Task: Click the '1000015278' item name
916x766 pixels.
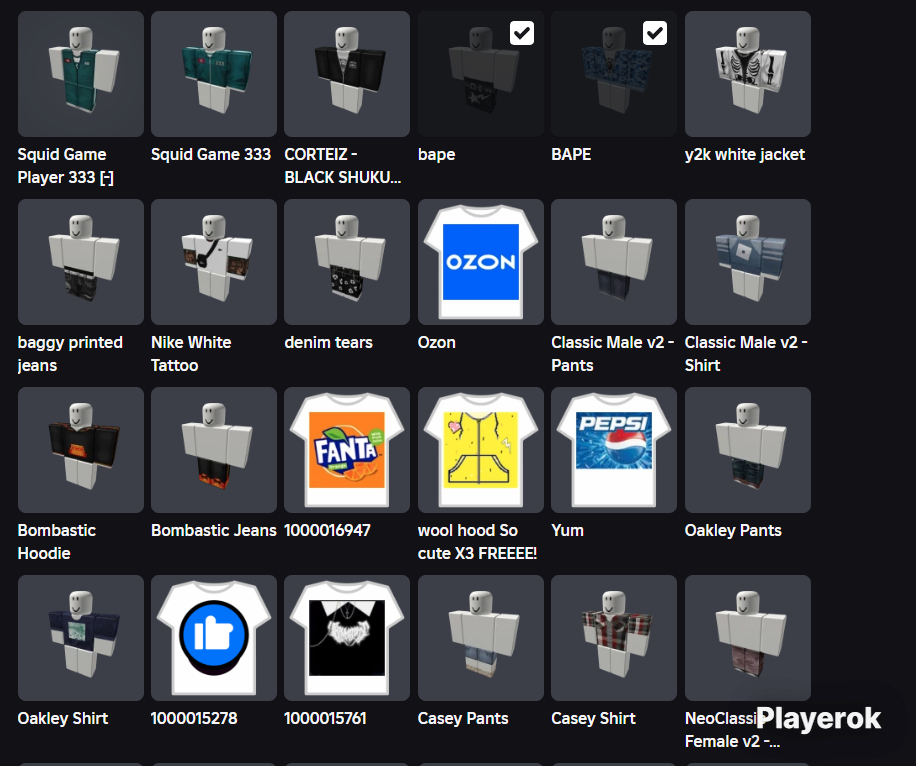Action: pos(194,719)
